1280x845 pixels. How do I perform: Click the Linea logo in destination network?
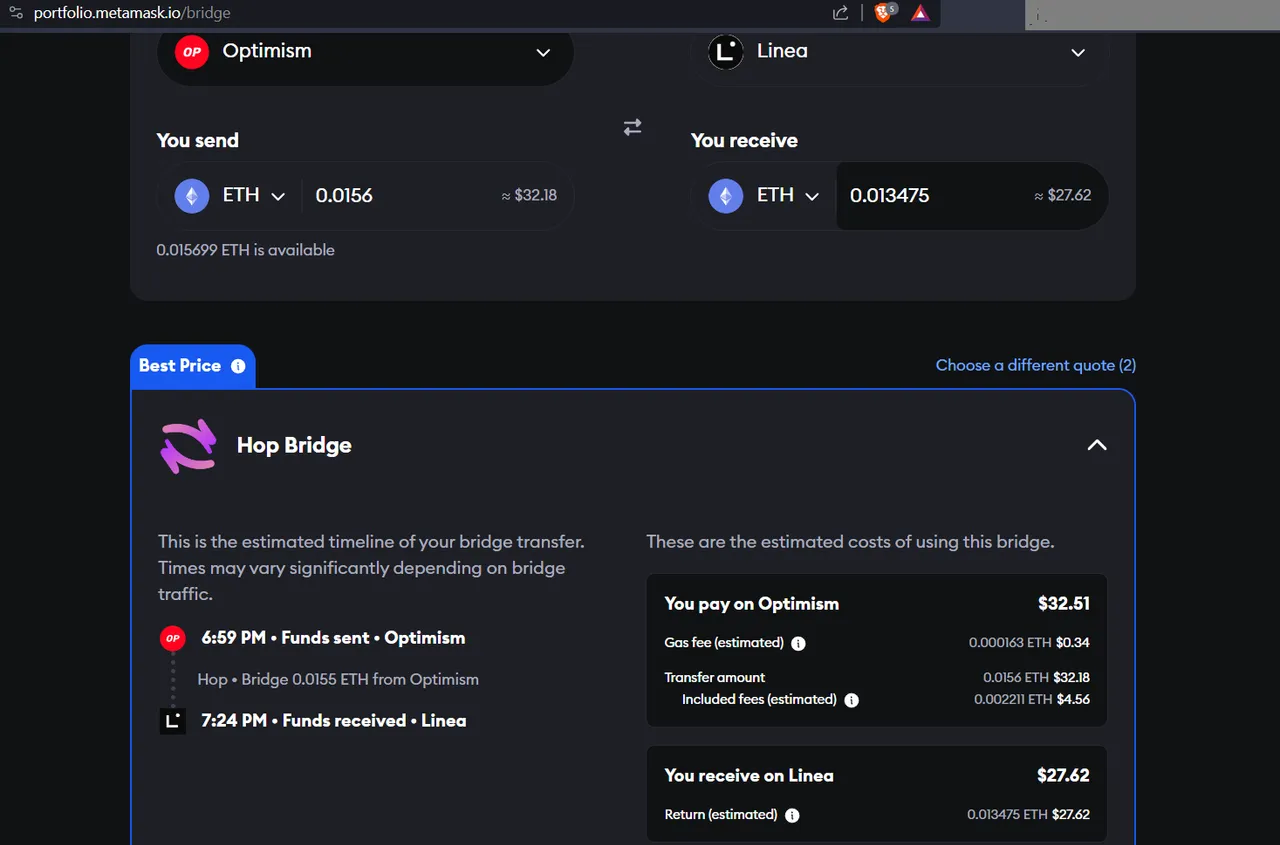[x=726, y=52]
